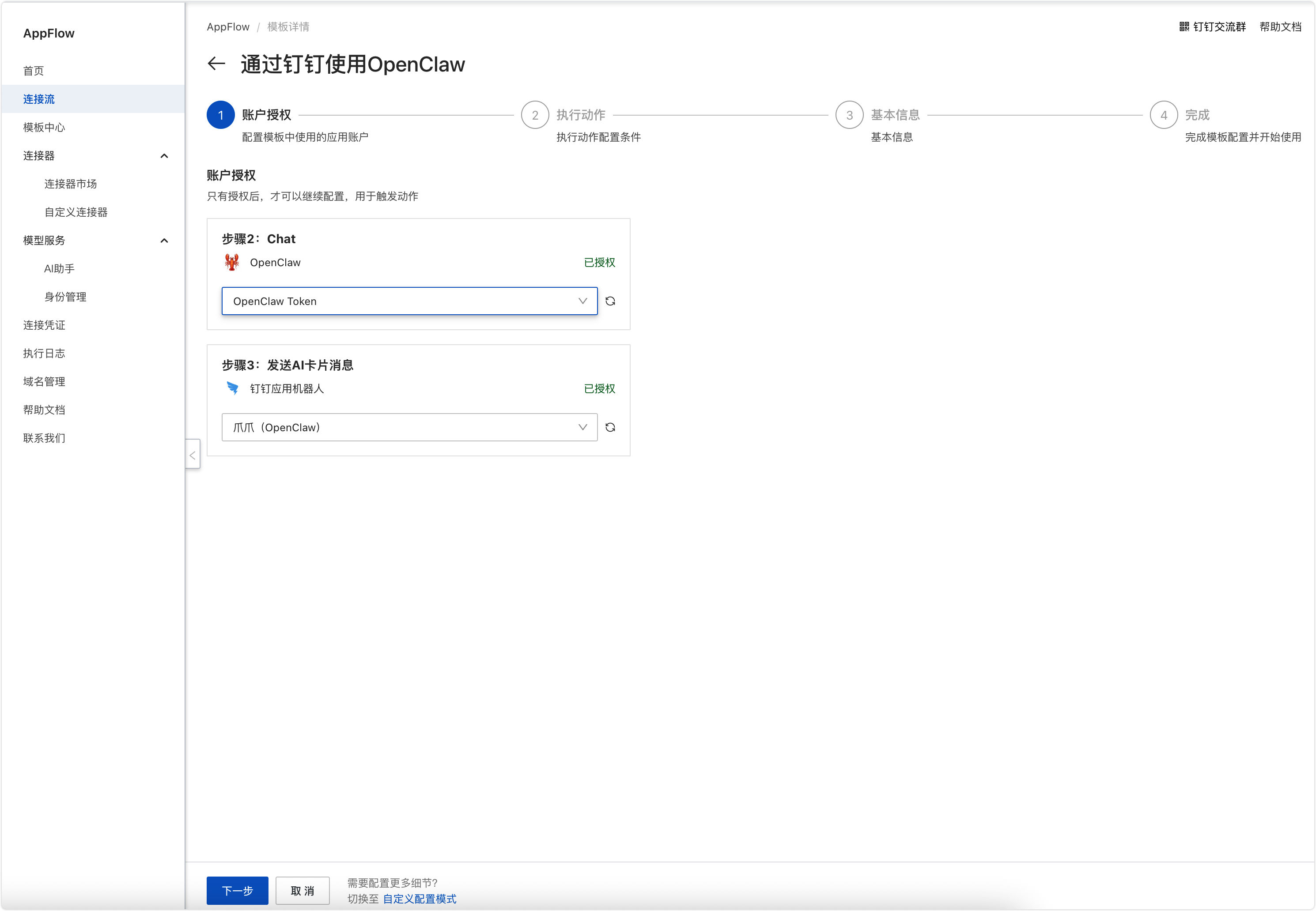Refresh the DingTalk robot credential list
This screenshot has width=1316, height=911.
pos(610,428)
